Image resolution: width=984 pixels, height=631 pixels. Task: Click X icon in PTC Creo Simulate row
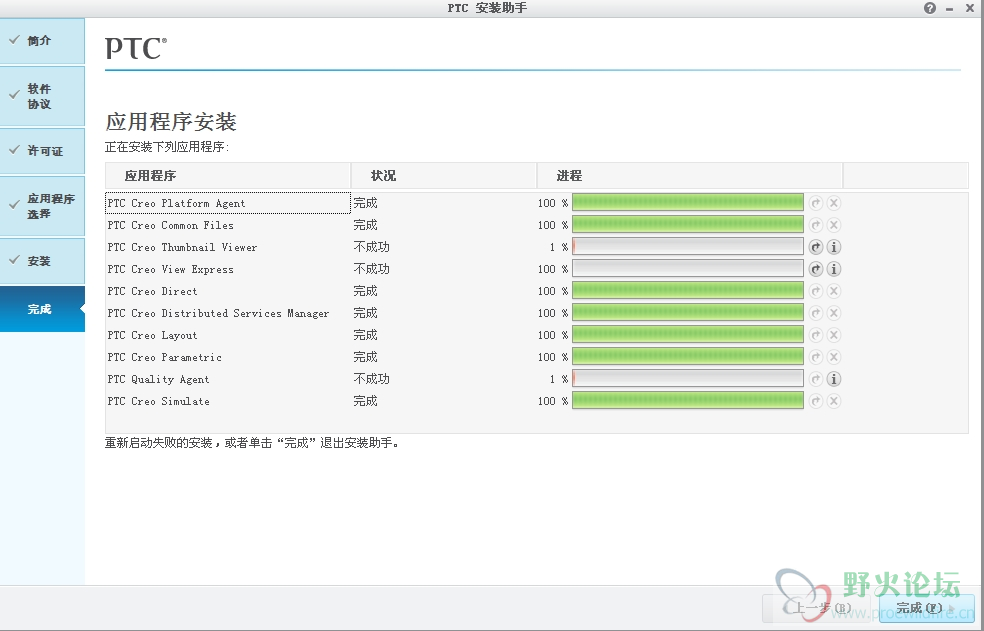833,401
